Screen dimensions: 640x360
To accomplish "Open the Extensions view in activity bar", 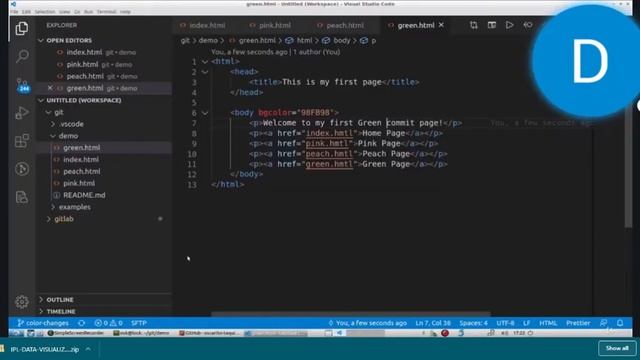I will (22, 141).
